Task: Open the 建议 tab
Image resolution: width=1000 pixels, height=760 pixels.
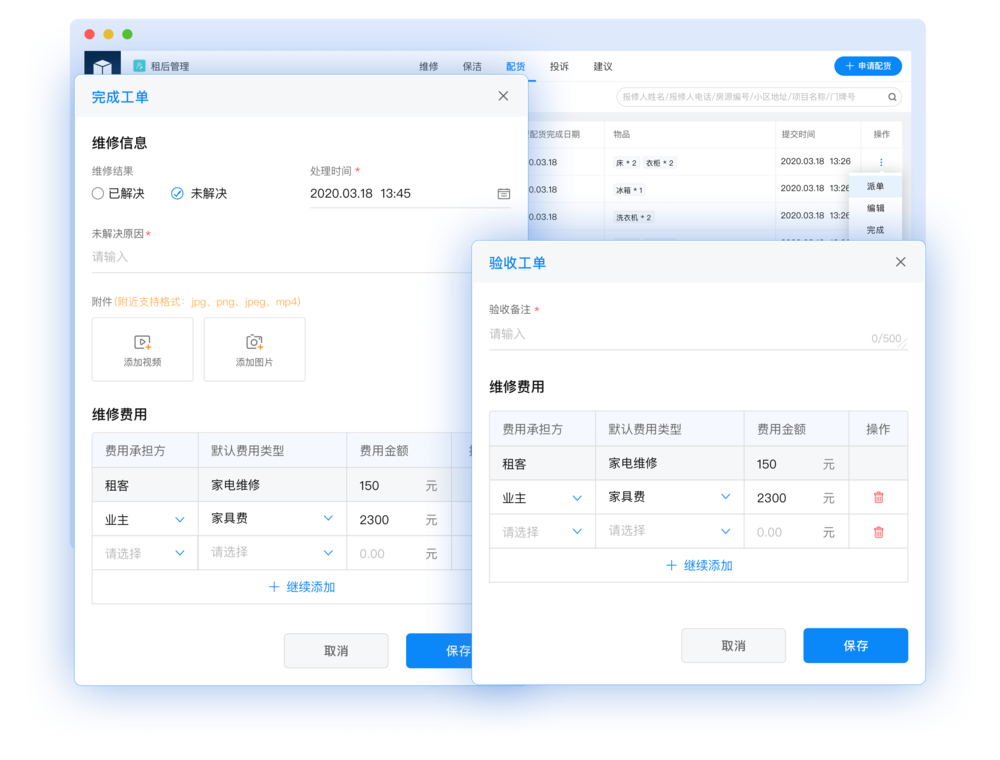Action: (603, 66)
